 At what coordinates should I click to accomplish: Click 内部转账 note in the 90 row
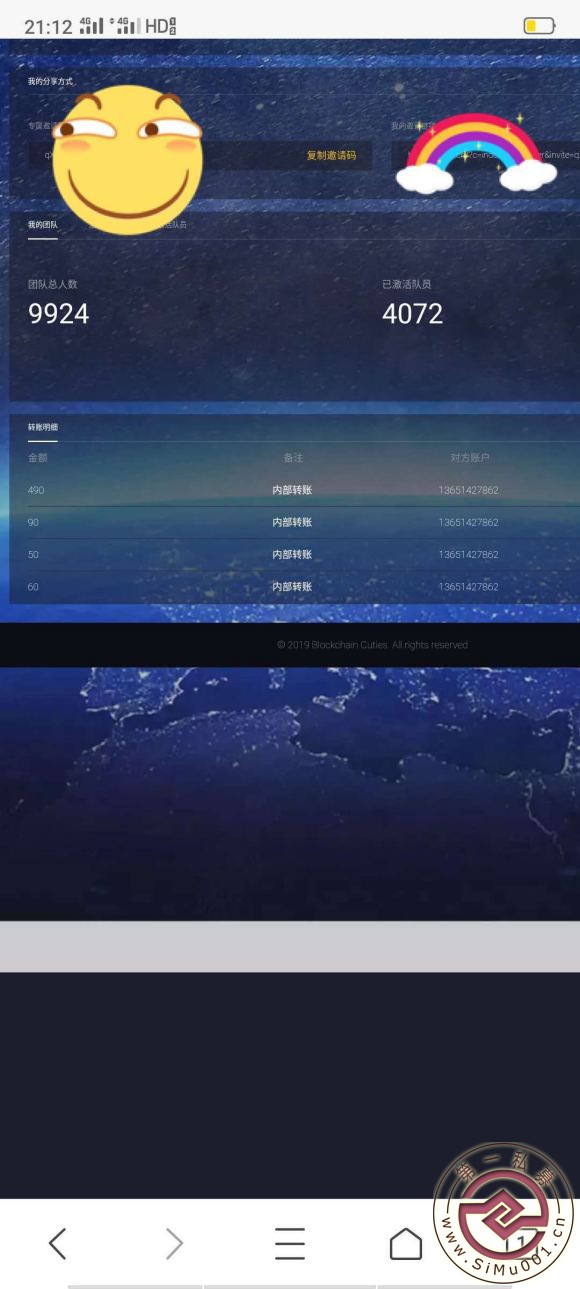coord(292,522)
